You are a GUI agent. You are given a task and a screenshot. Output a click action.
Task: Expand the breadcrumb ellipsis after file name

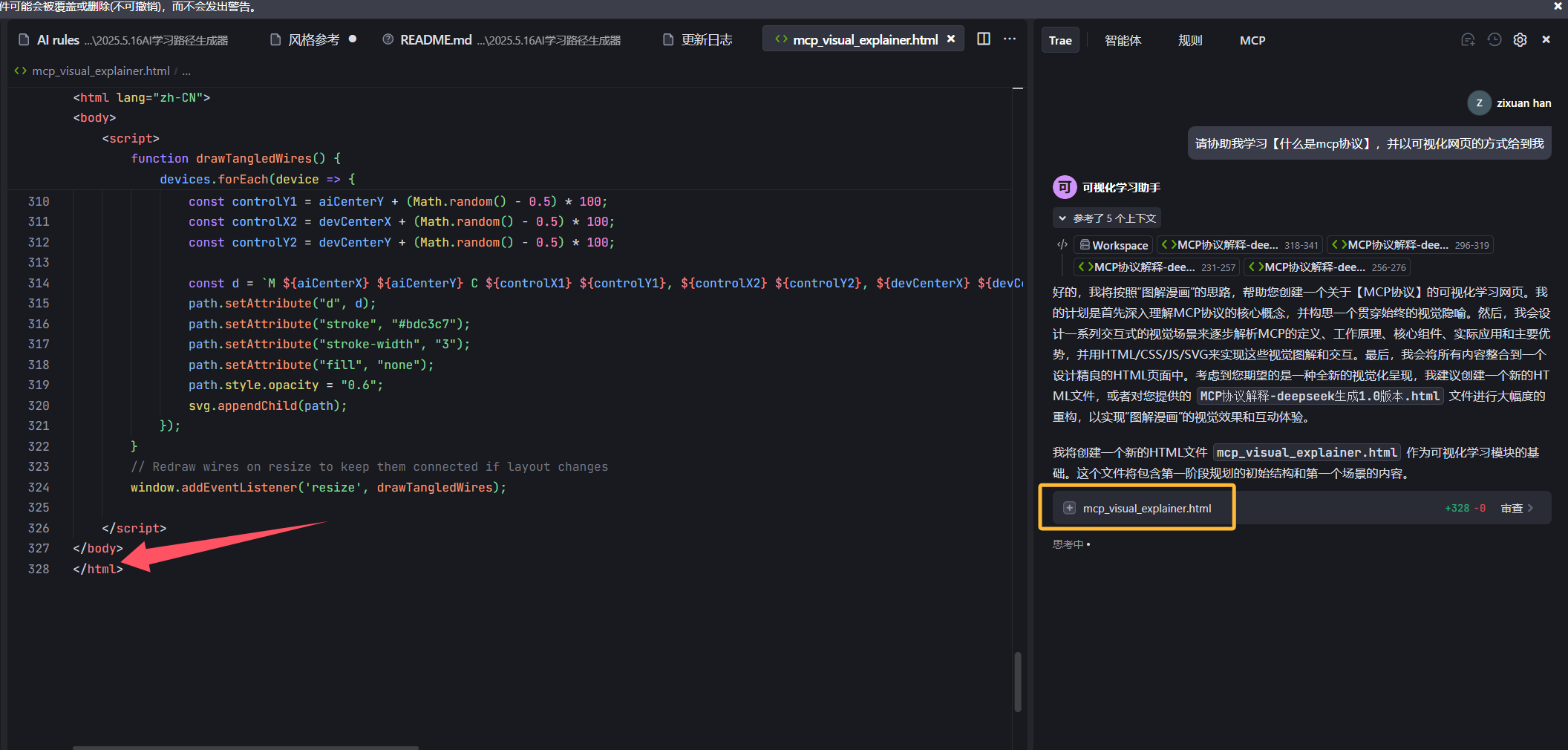(186, 71)
